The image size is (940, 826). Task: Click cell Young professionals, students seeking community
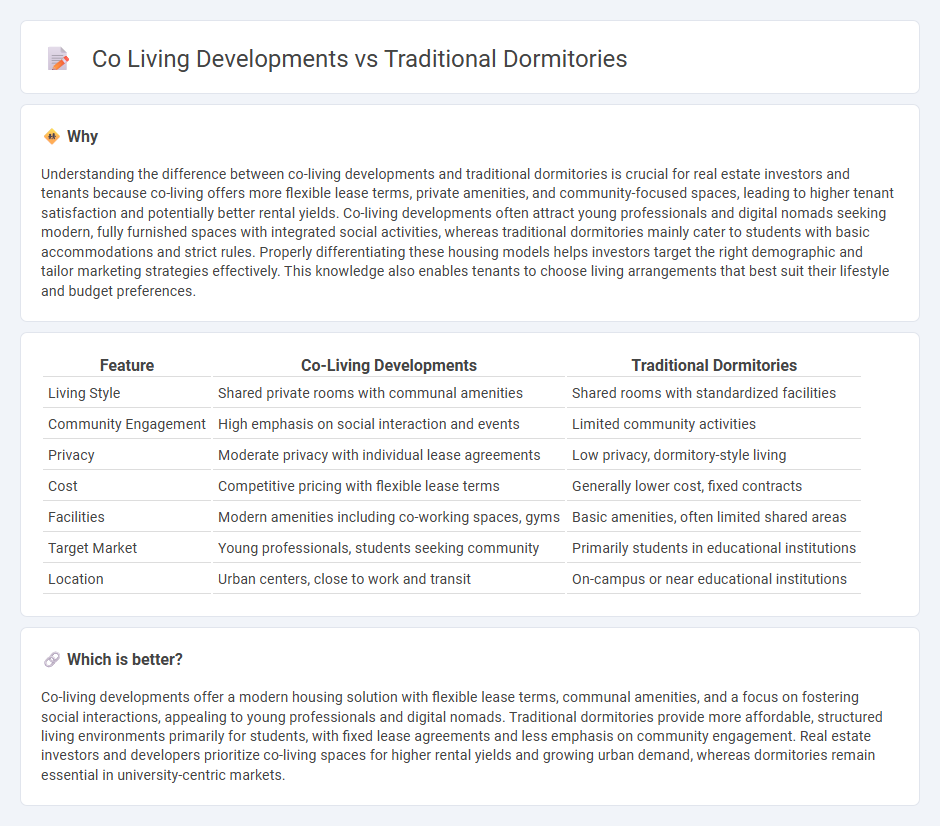coord(378,548)
